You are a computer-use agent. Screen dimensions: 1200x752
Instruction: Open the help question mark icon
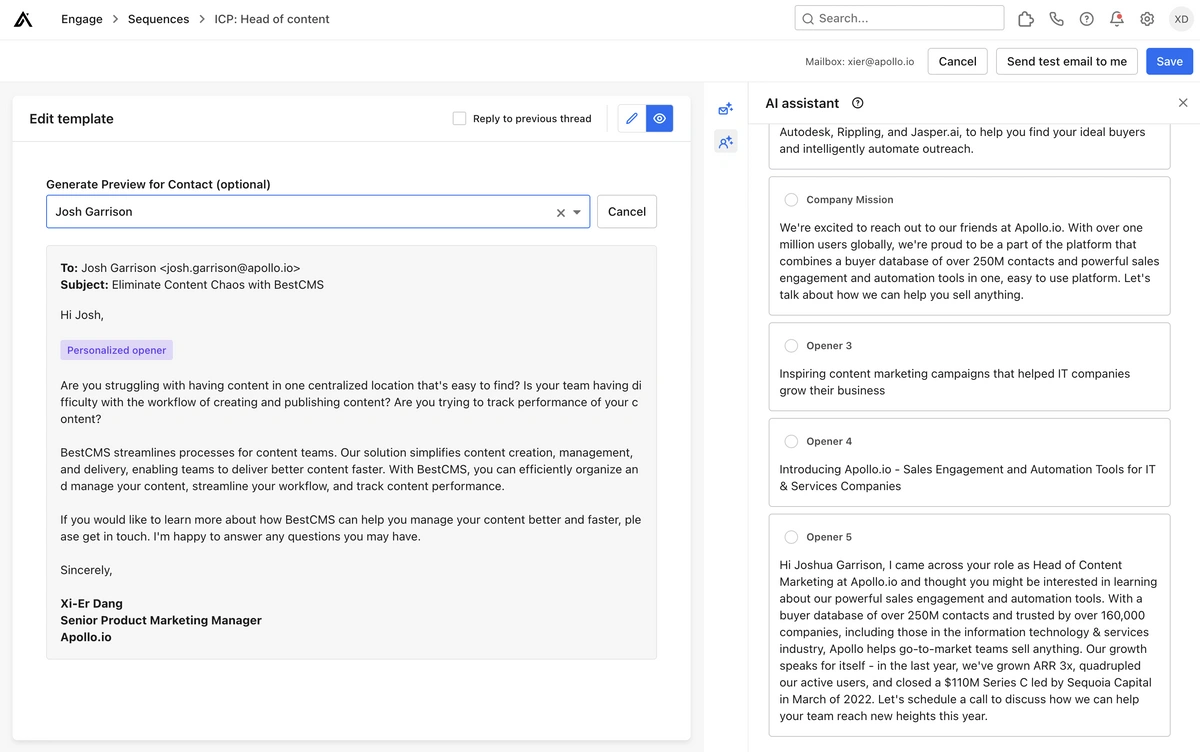[x=1087, y=19]
